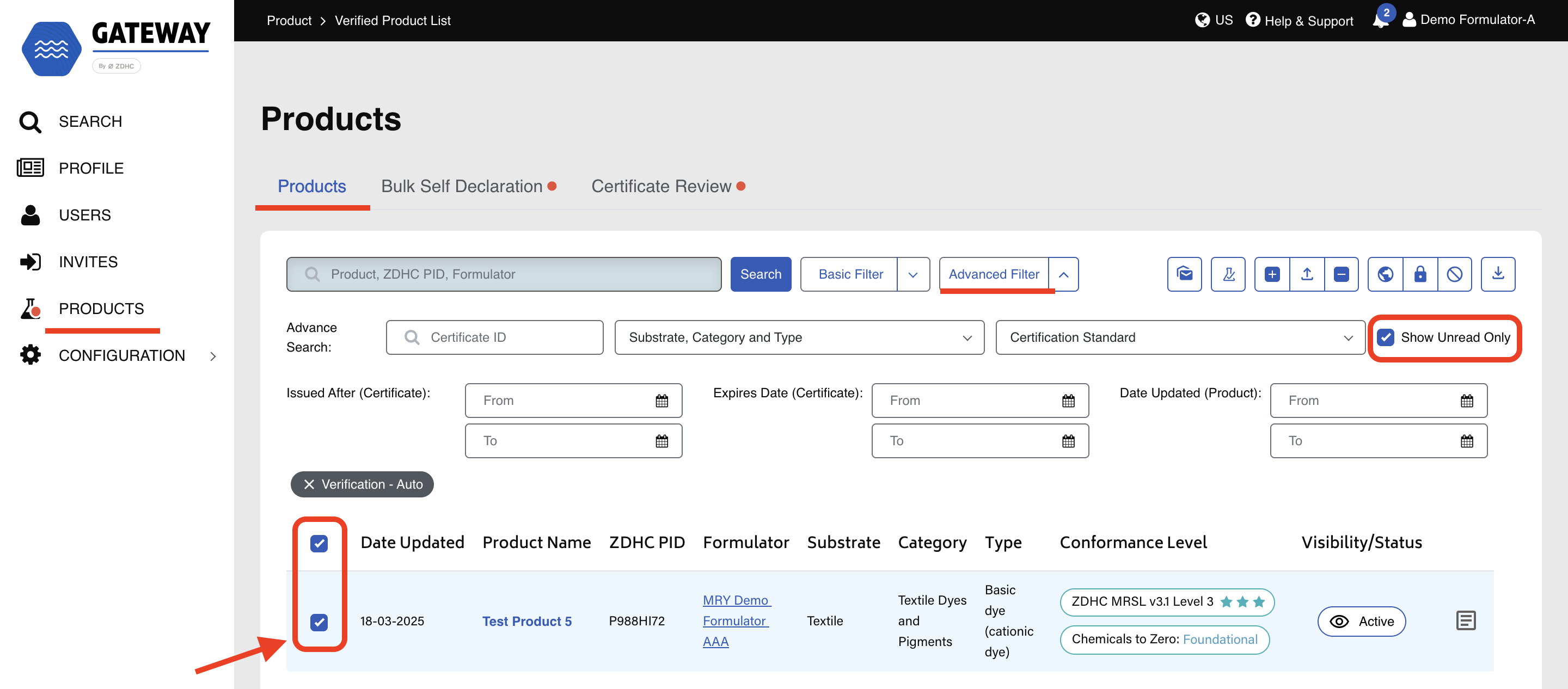The width and height of the screenshot is (1568, 689).
Task: Open Substrate, Category and Type dropdown
Action: [799, 337]
